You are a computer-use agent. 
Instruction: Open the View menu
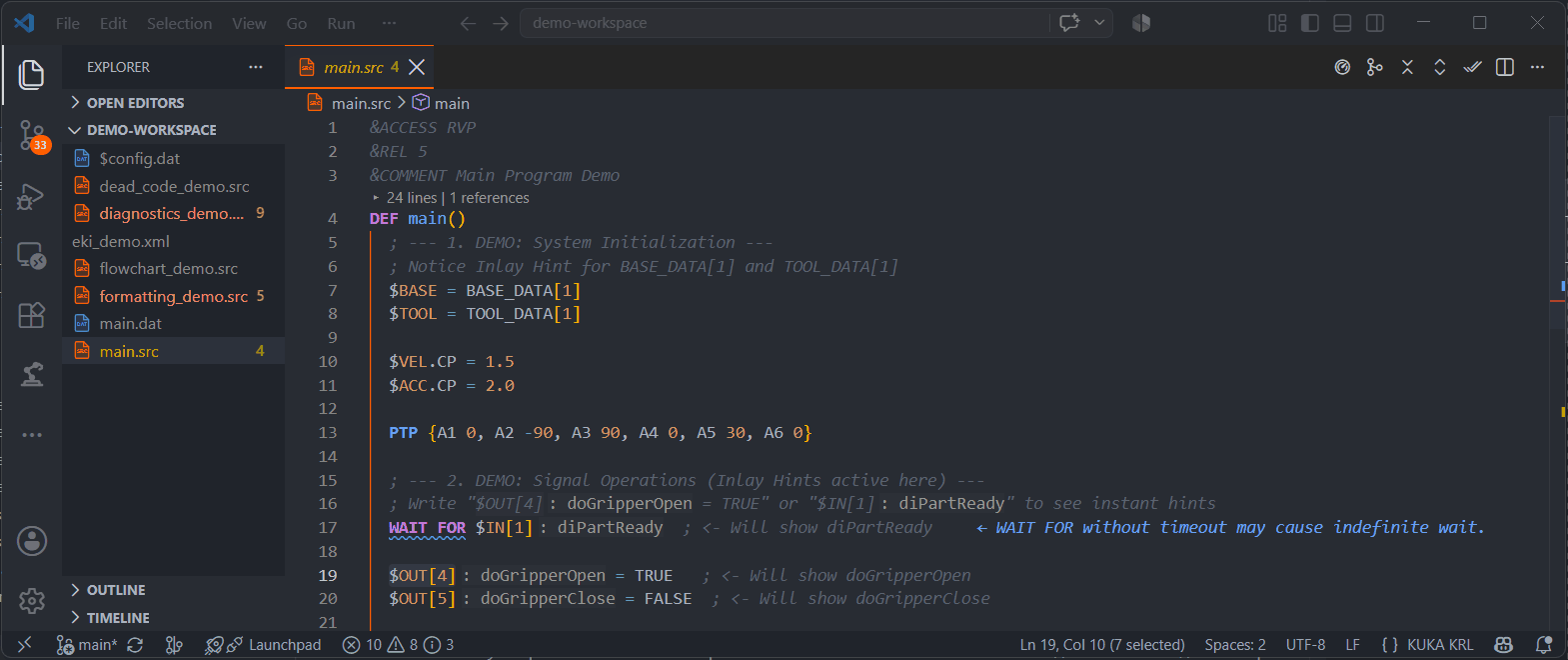click(x=249, y=23)
